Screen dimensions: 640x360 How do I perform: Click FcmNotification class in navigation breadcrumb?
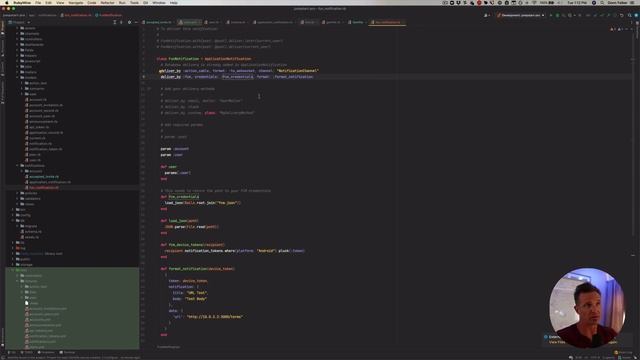[x=109, y=15]
